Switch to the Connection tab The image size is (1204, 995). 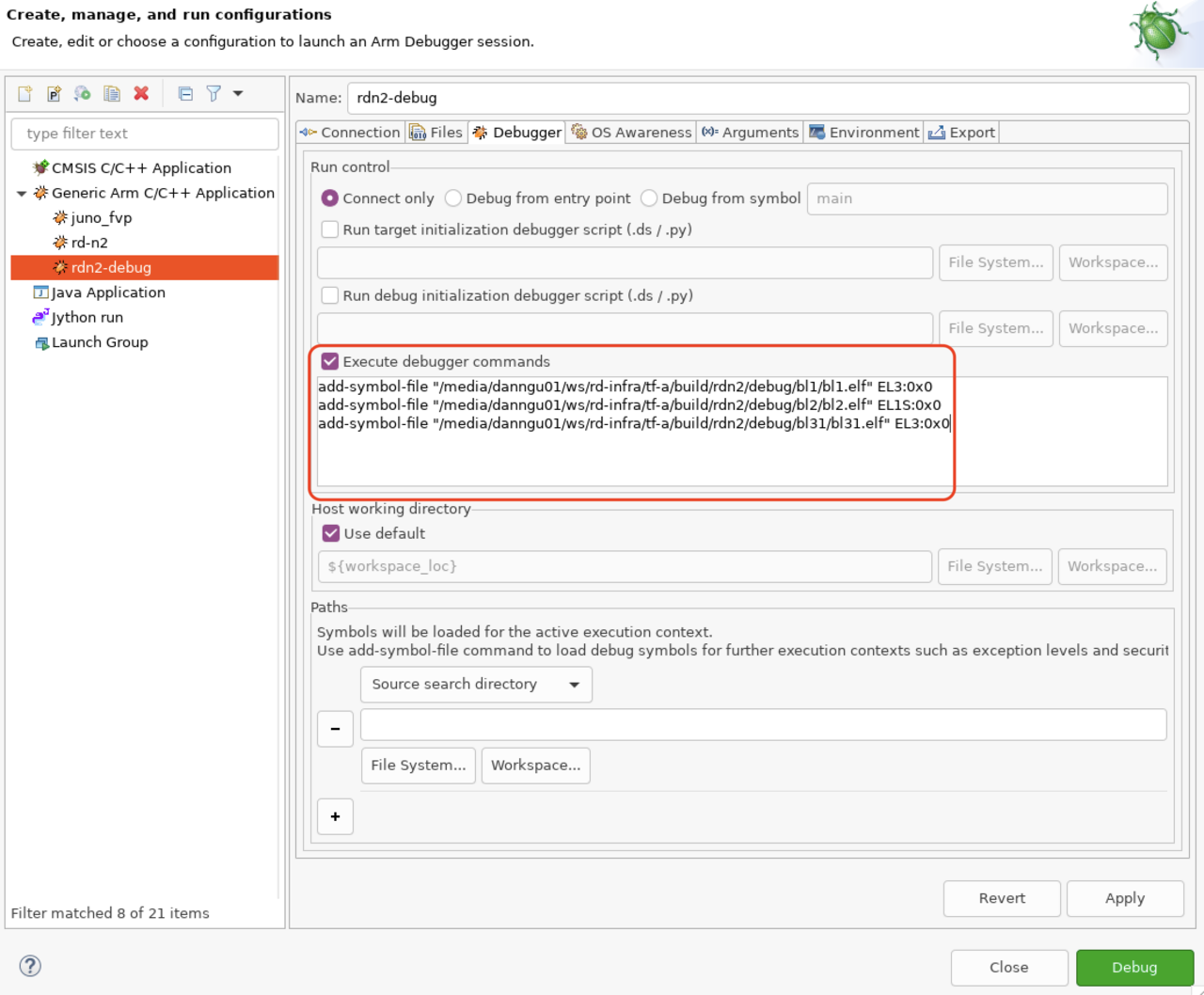pos(350,133)
